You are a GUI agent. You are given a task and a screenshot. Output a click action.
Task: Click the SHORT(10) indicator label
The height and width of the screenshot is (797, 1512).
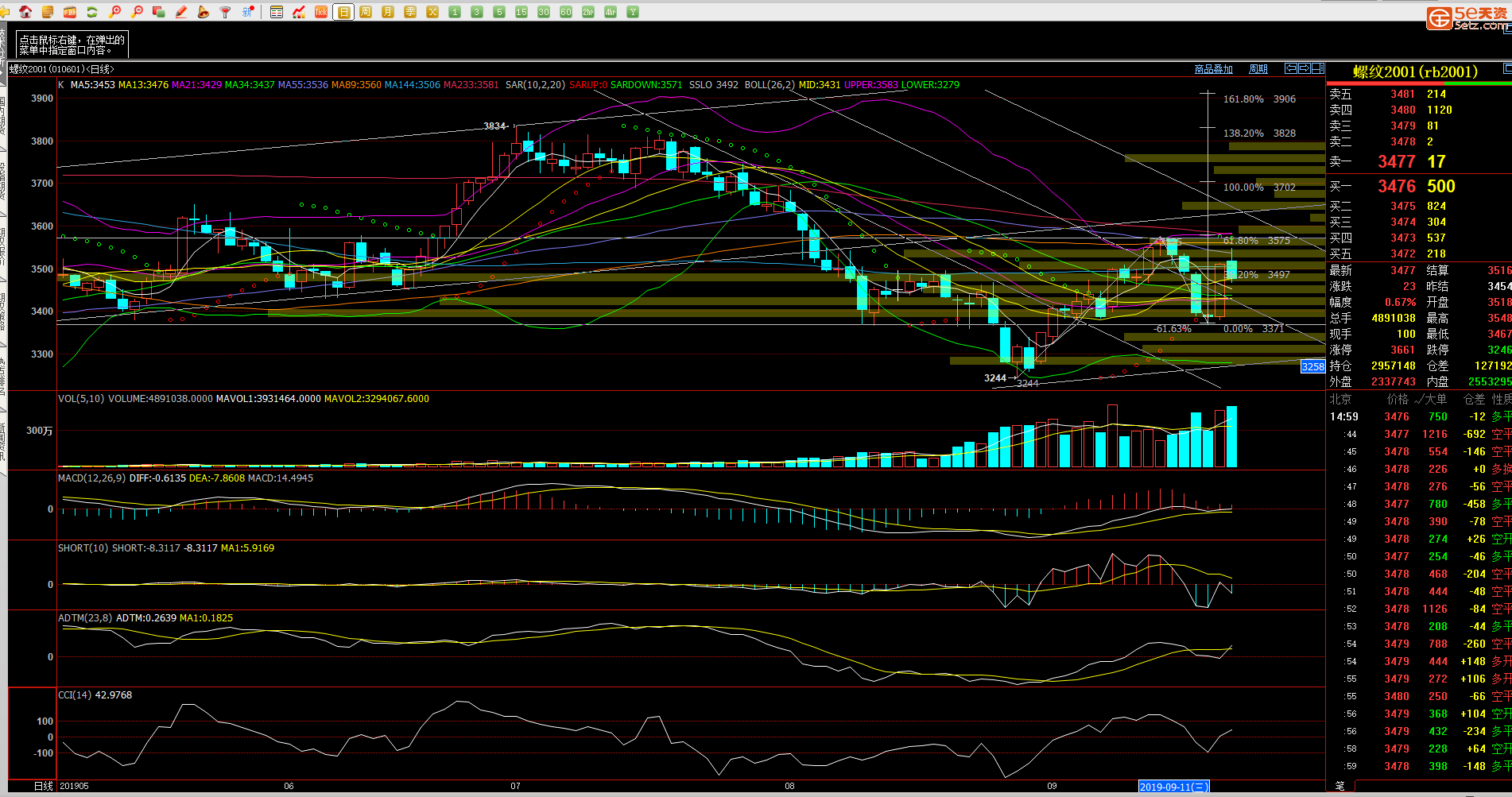pyautogui.click(x=83, y=548)
